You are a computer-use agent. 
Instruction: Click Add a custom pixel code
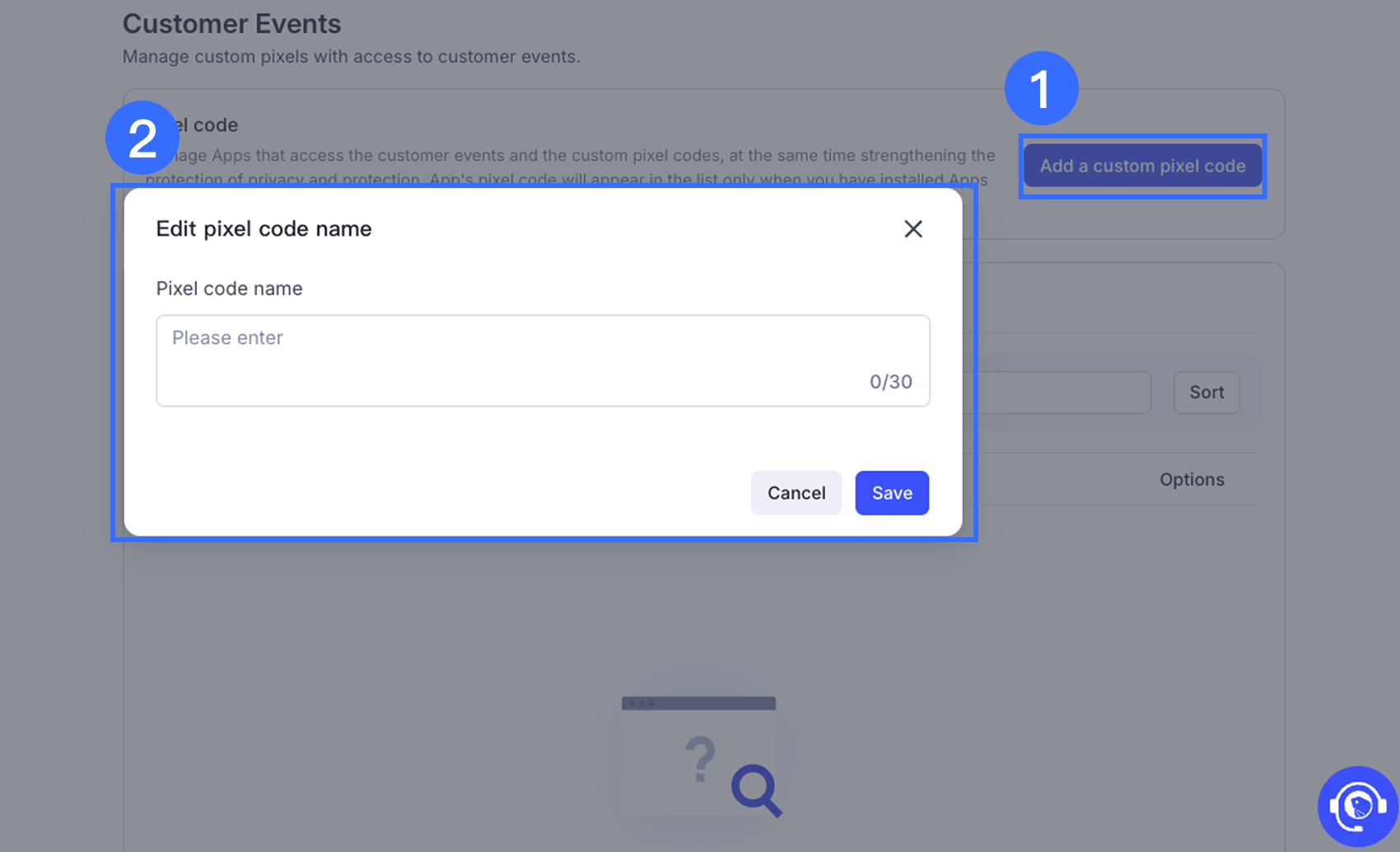[x=1142, y=166]
